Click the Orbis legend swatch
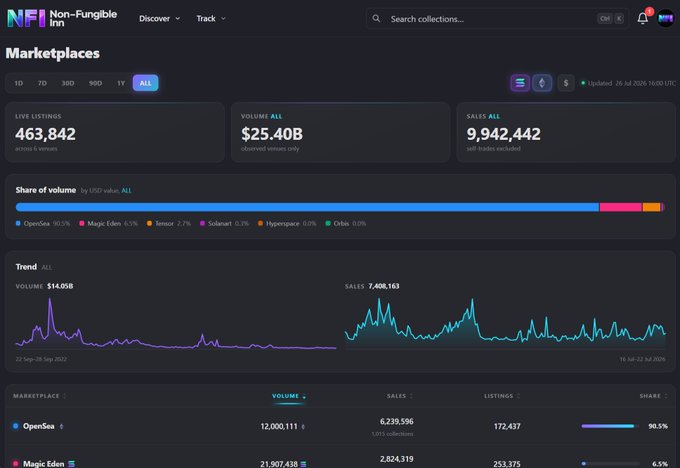Screen dimensions: 680x468 (x=328, y=223)
